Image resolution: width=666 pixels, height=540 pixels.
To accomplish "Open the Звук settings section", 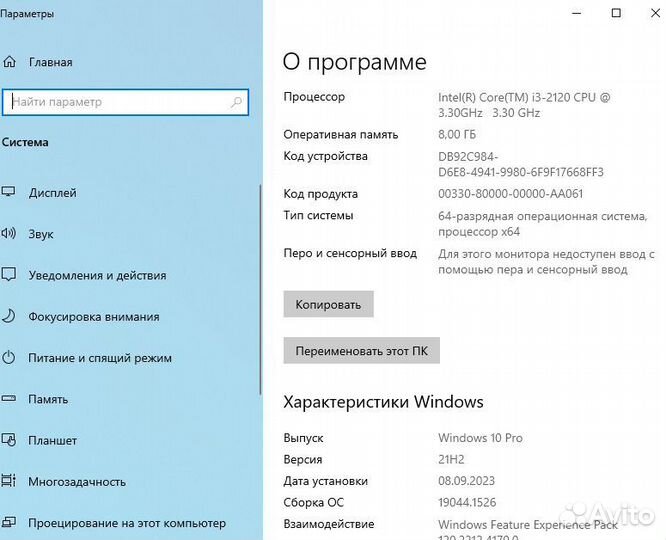I will pyautogui.click(x=41, y=234).
